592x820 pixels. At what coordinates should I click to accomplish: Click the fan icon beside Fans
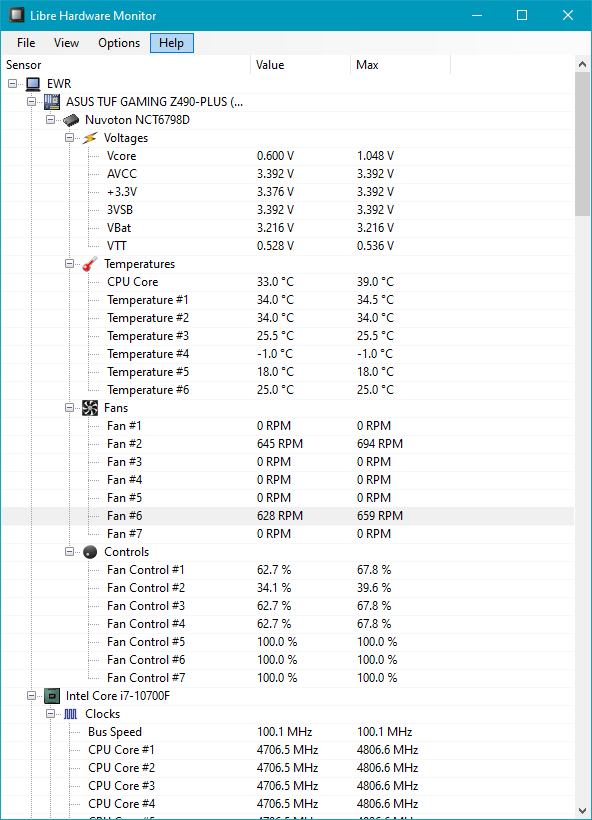89,407
